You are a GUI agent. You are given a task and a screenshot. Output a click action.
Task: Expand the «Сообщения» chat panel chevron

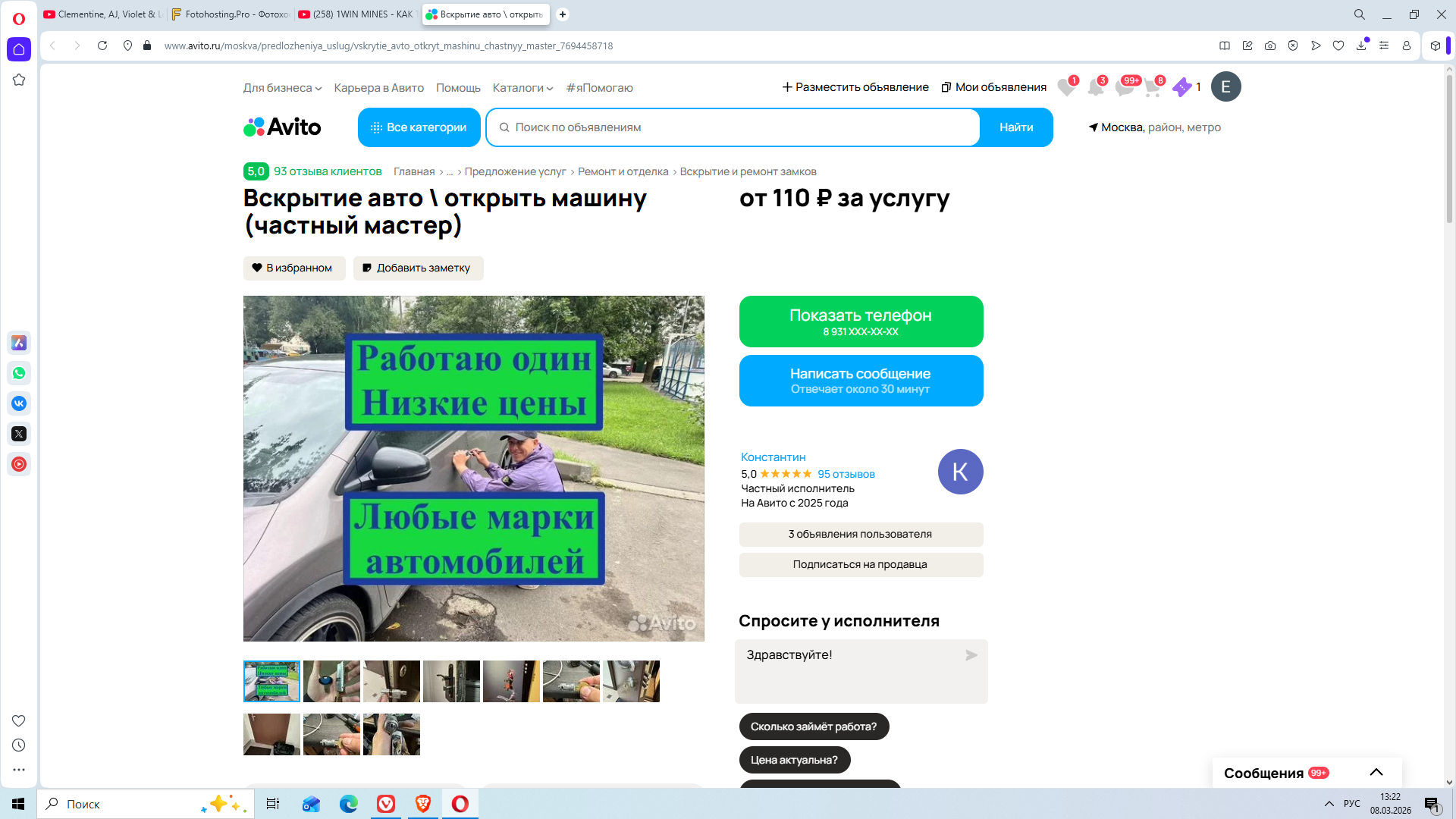pyautogui.click(x=1376, y=773)
